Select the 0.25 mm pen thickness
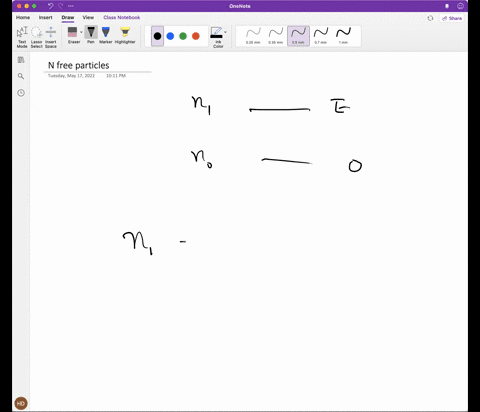 click(x=253, y=36)
